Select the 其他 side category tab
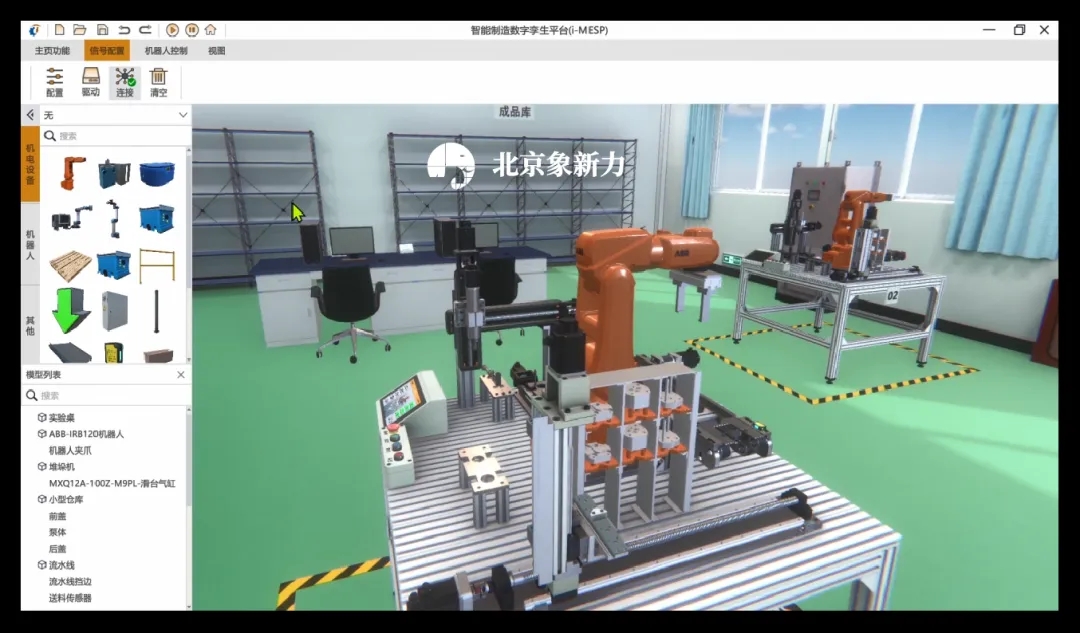Viewport: 1080px width, 633px height. coord(30,325)
